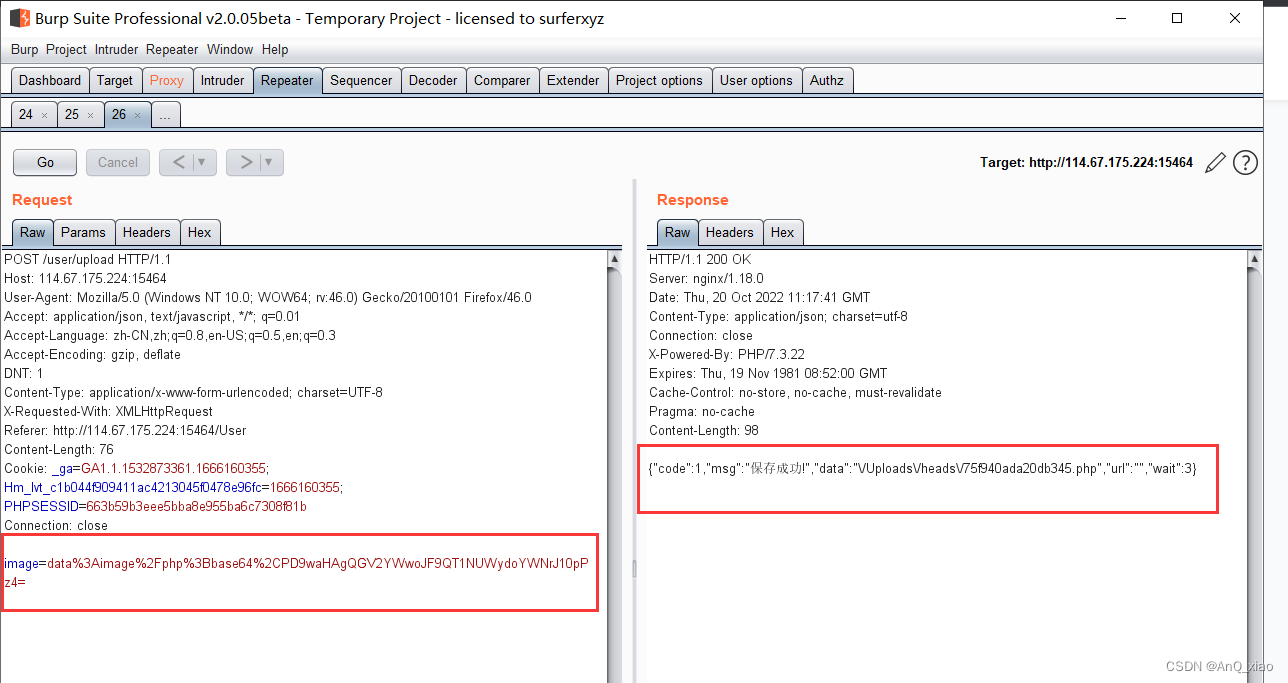Click the image=data base64 request body

[296, 572]
